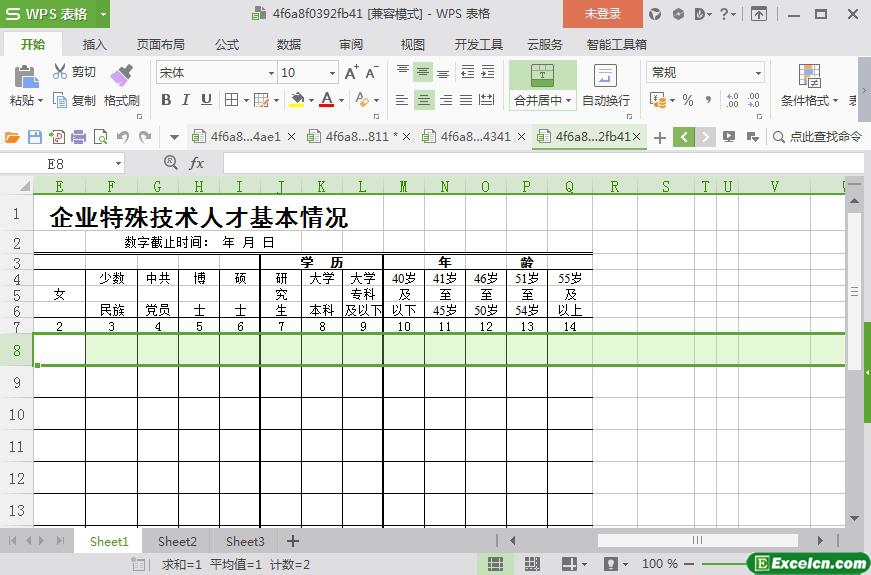Click the 自动换行 wrap text button
The width and height of the screenshot is (871, 575).
(606, 85)
